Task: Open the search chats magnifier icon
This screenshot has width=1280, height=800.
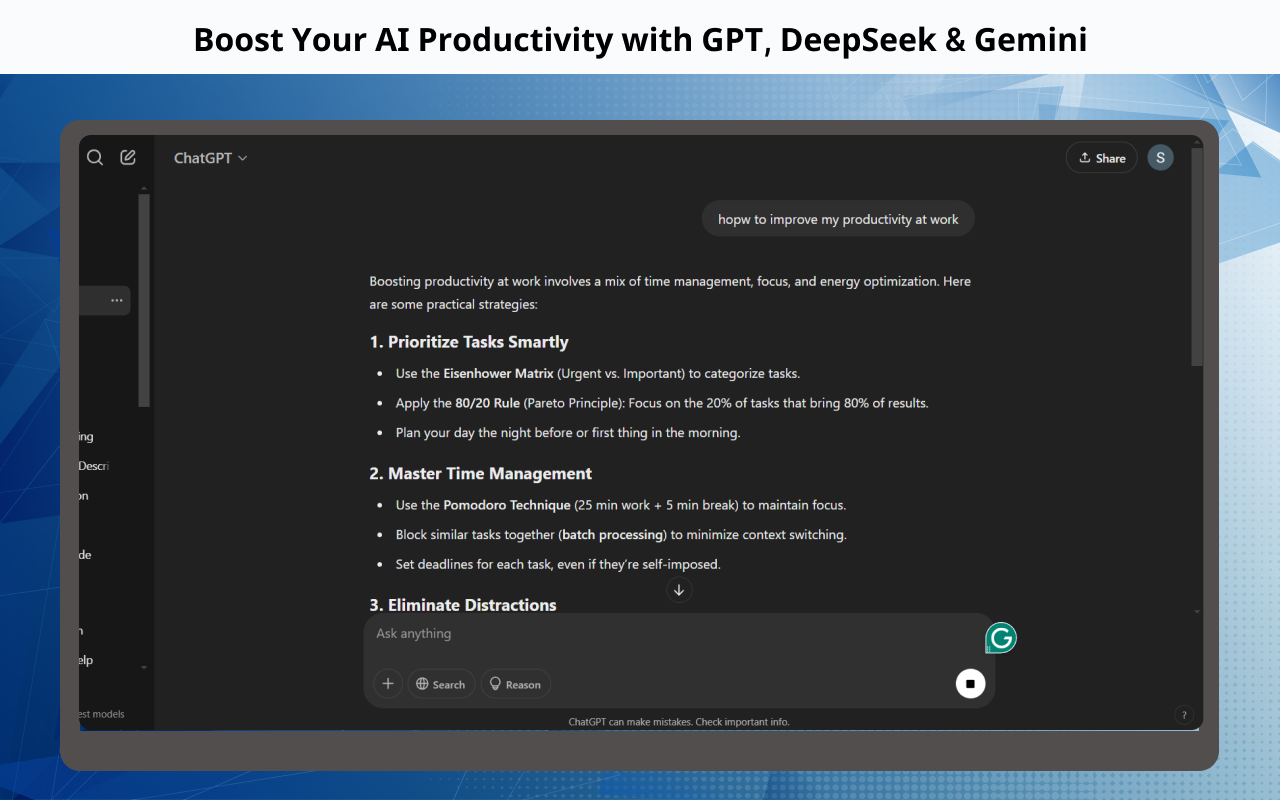Action: point(95,157)
